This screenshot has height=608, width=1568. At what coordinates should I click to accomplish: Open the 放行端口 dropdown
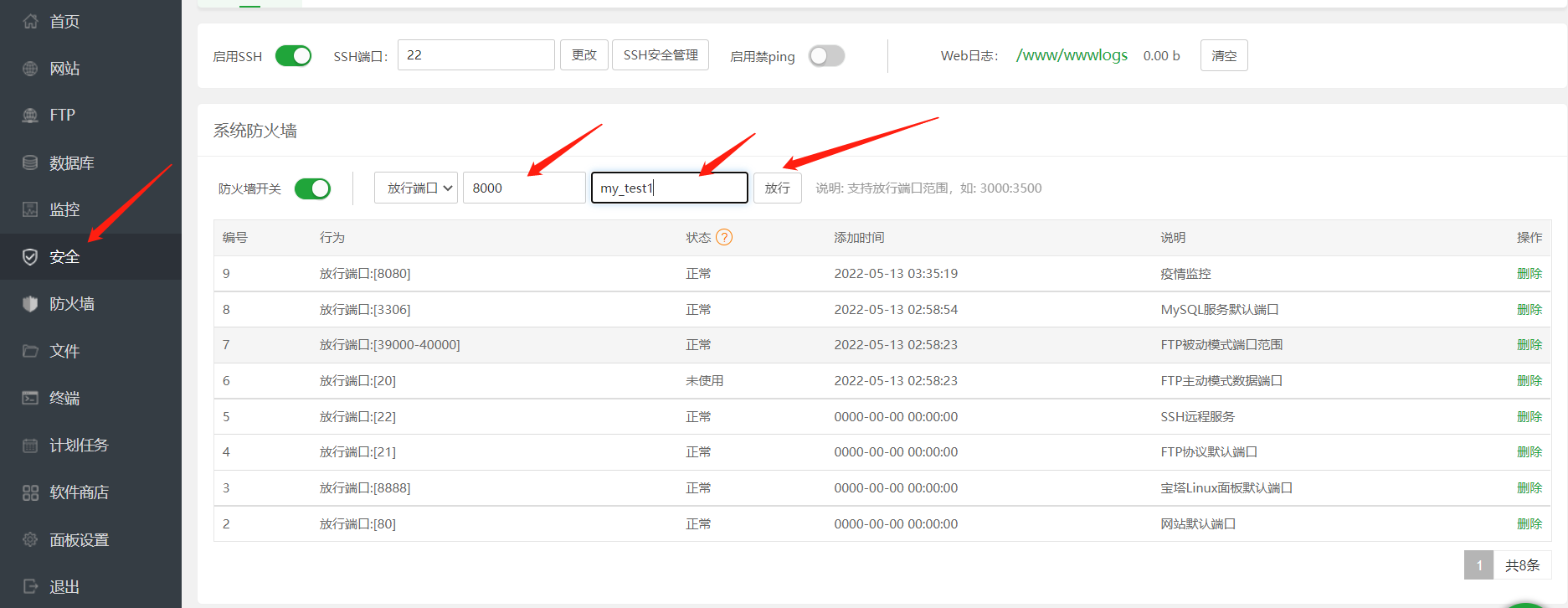click(416, 188)
